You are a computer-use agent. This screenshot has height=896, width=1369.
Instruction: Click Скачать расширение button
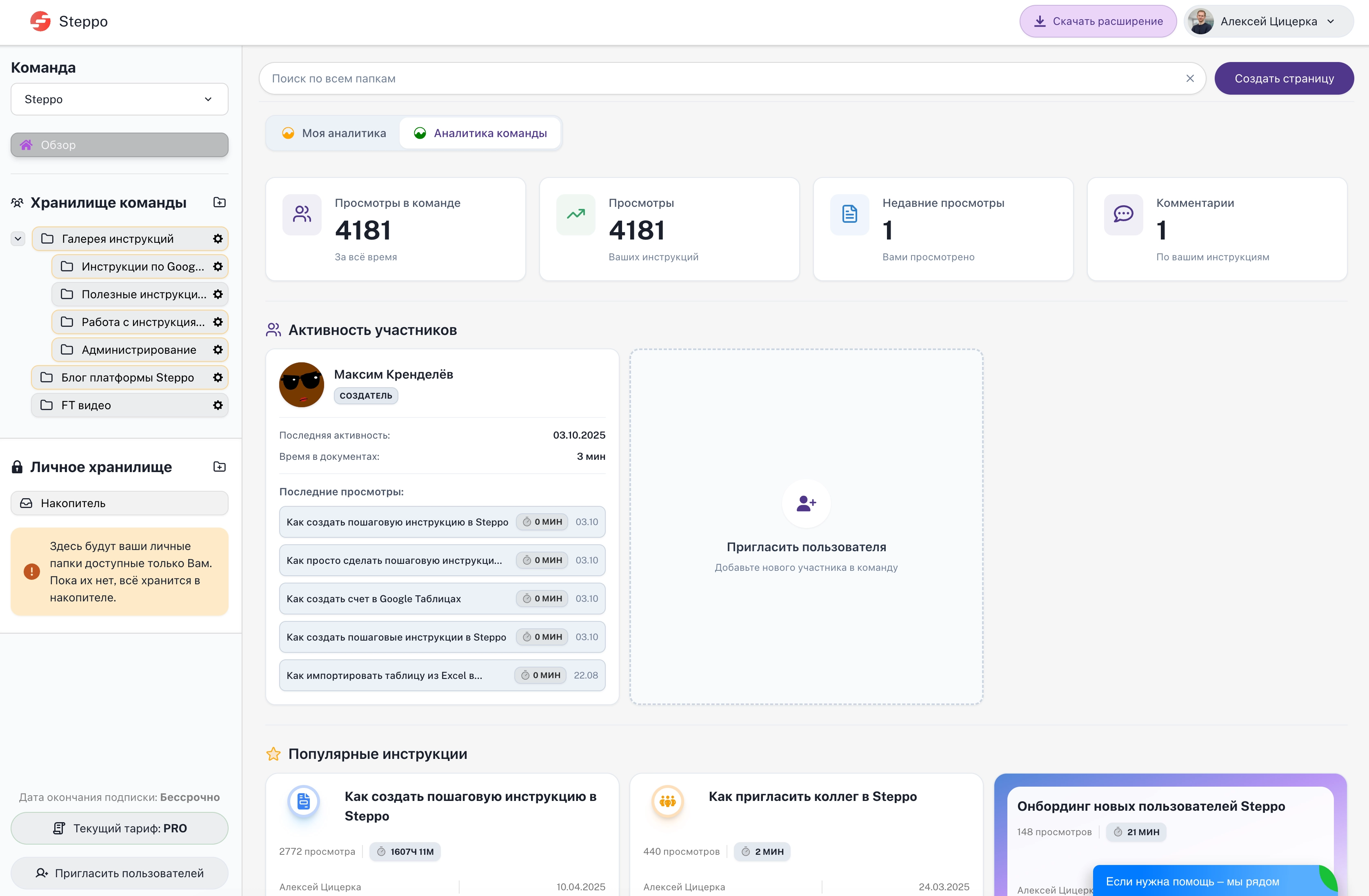[1098, 21]
